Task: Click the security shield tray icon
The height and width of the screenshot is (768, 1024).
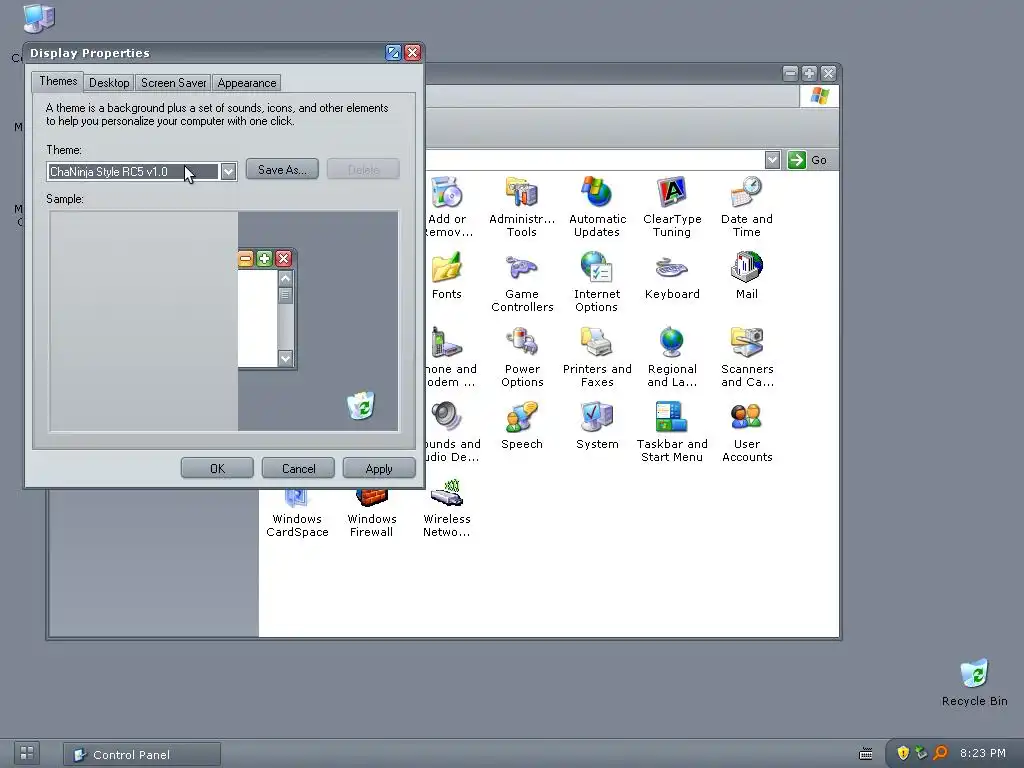Action: tap(903, 753)
